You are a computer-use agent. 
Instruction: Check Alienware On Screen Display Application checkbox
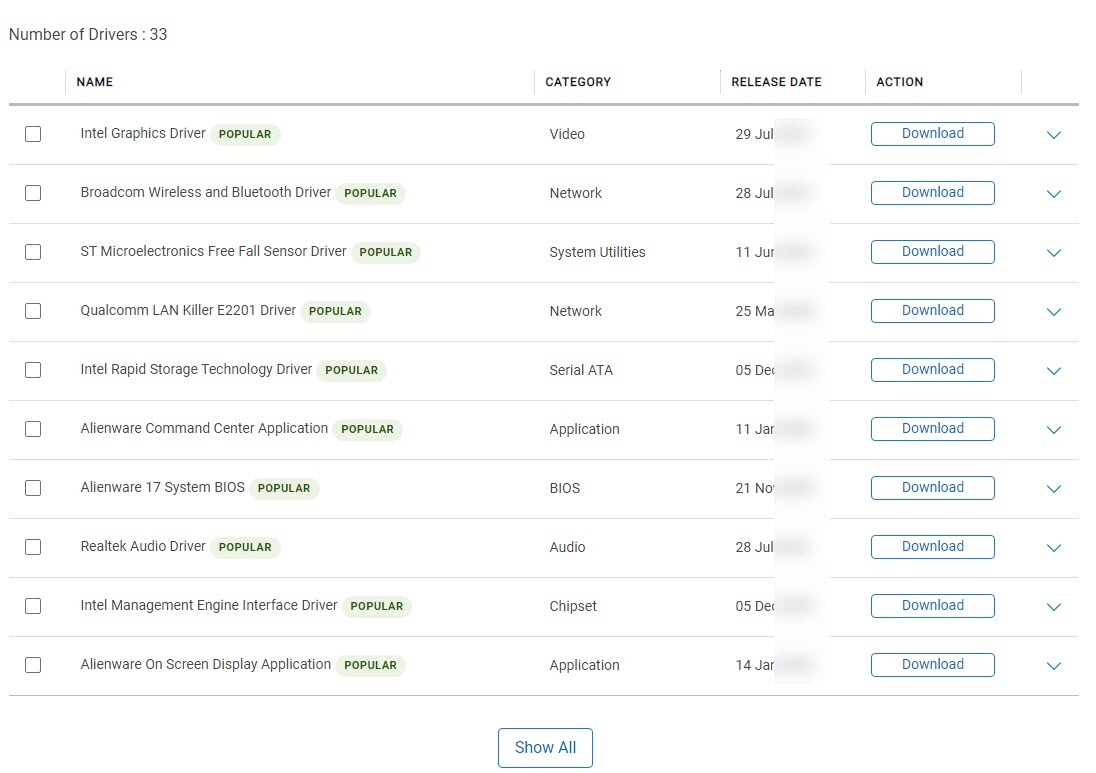pos(33,665)
